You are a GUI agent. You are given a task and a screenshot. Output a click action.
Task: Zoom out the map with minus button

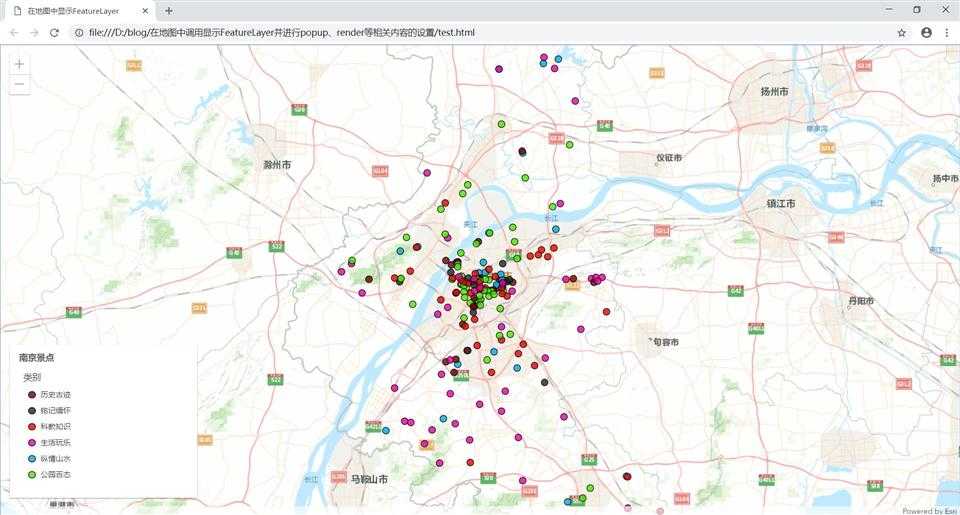[19, 85]
